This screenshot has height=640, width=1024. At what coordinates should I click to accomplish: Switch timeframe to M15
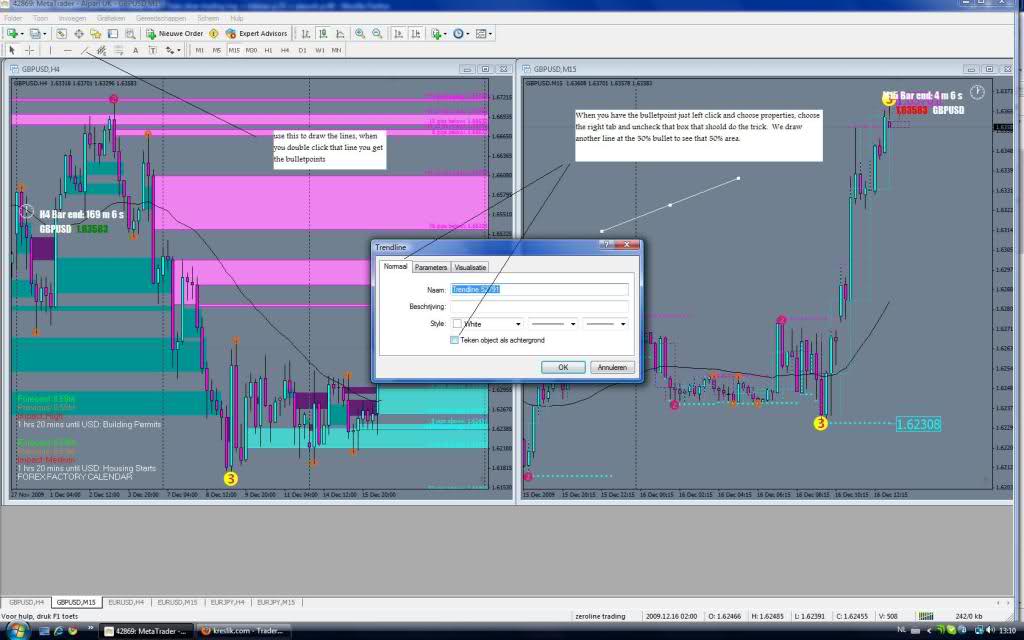click(x=234, y=50)
